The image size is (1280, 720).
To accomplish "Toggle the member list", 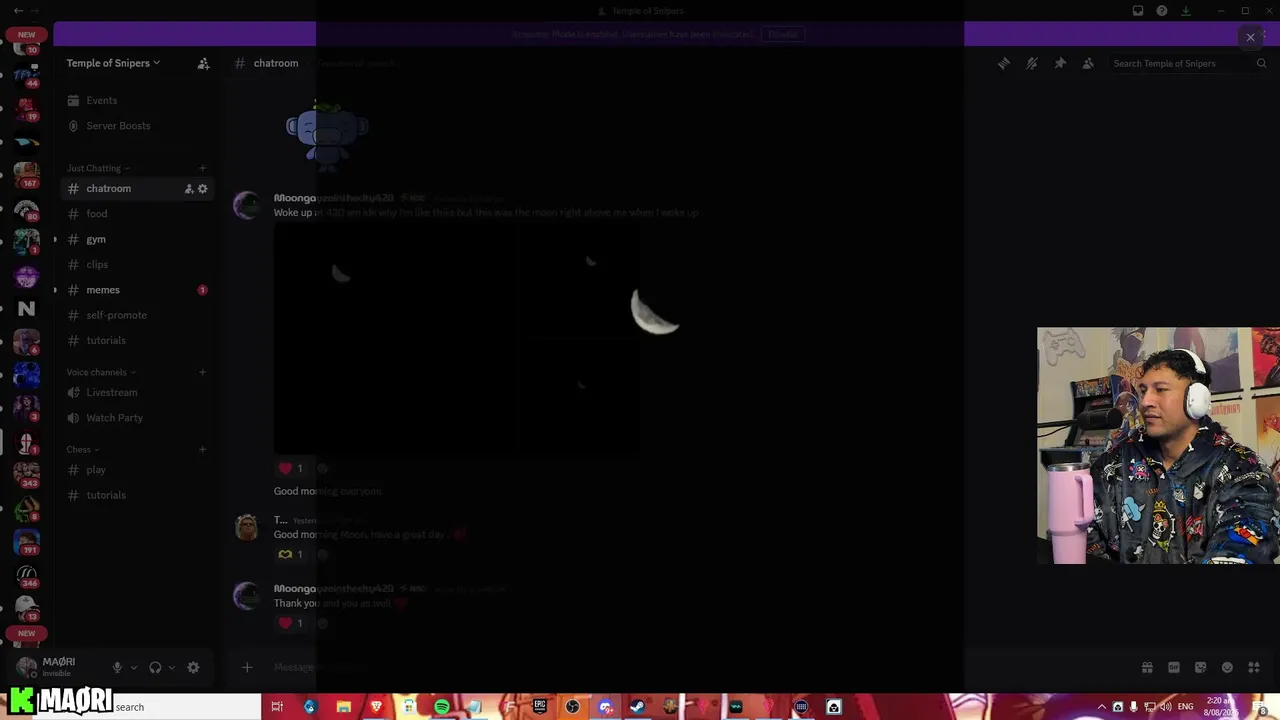I will click(1088, 63).
